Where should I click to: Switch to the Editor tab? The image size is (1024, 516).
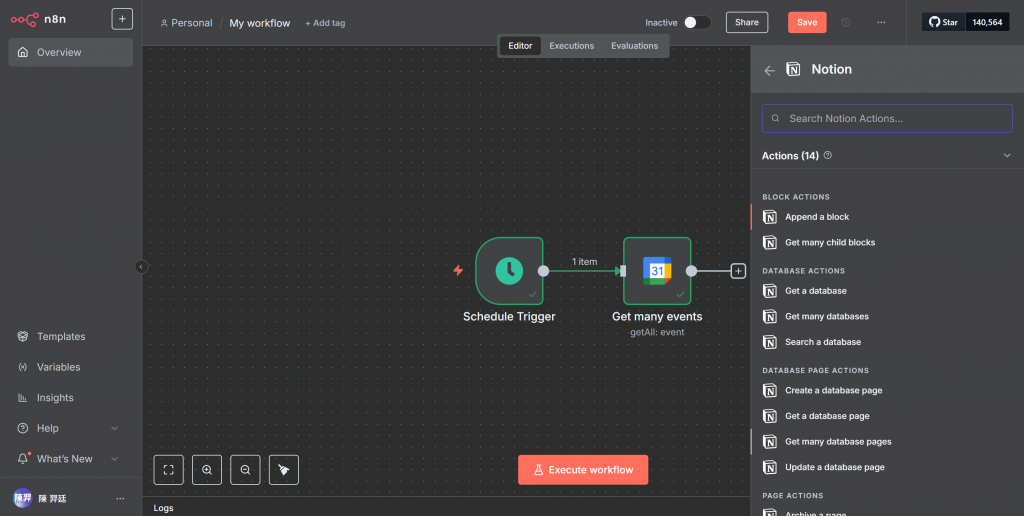coord(520,46)
